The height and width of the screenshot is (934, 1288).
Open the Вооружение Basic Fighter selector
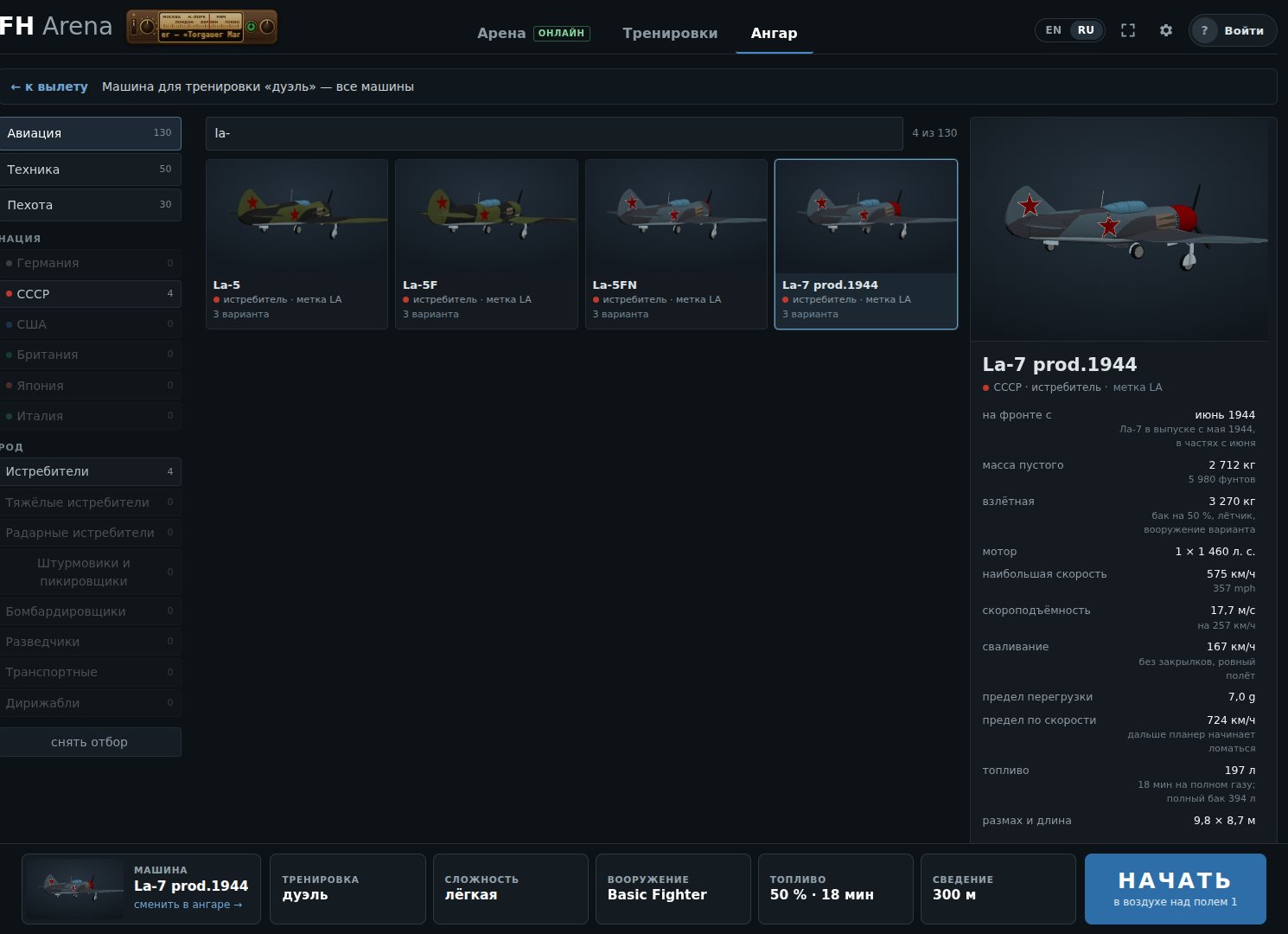click(673, 889)
